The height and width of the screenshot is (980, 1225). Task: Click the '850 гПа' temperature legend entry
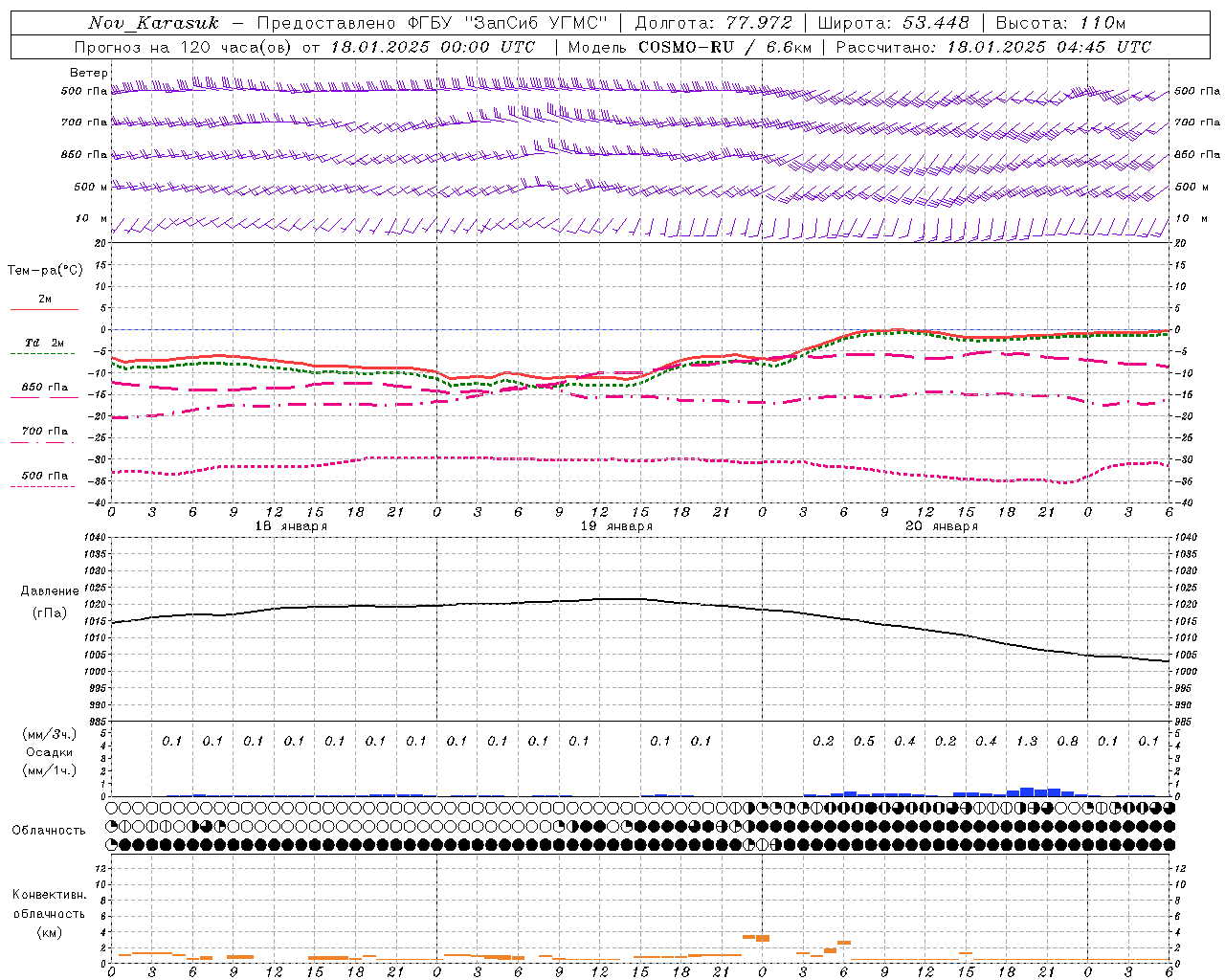(x=45, y=388)
